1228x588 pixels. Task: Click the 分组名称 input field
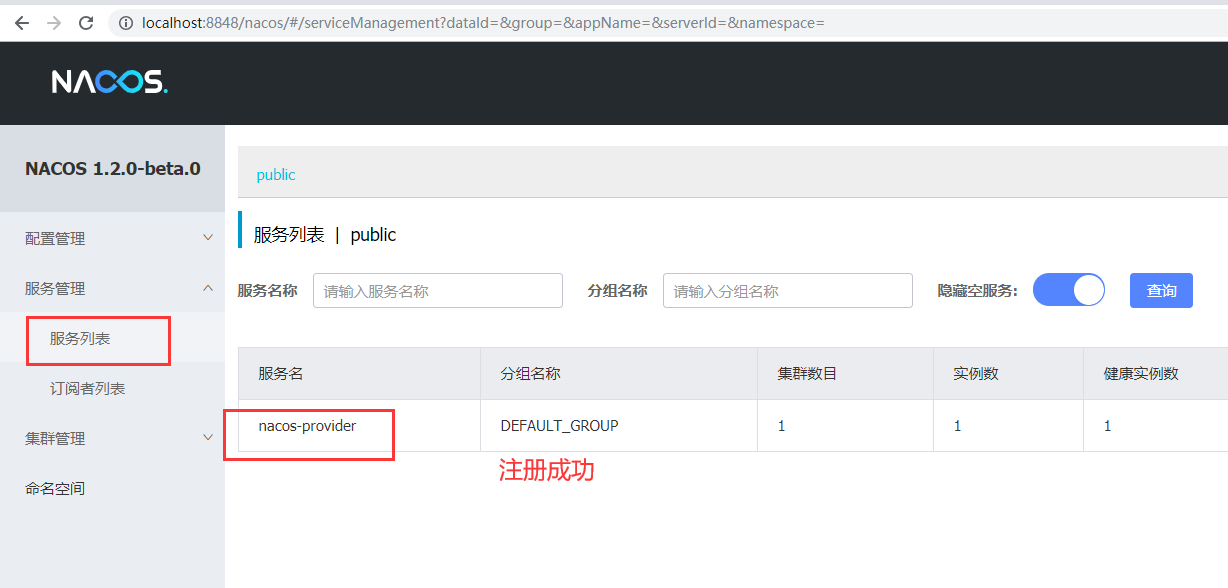point(788,290)
